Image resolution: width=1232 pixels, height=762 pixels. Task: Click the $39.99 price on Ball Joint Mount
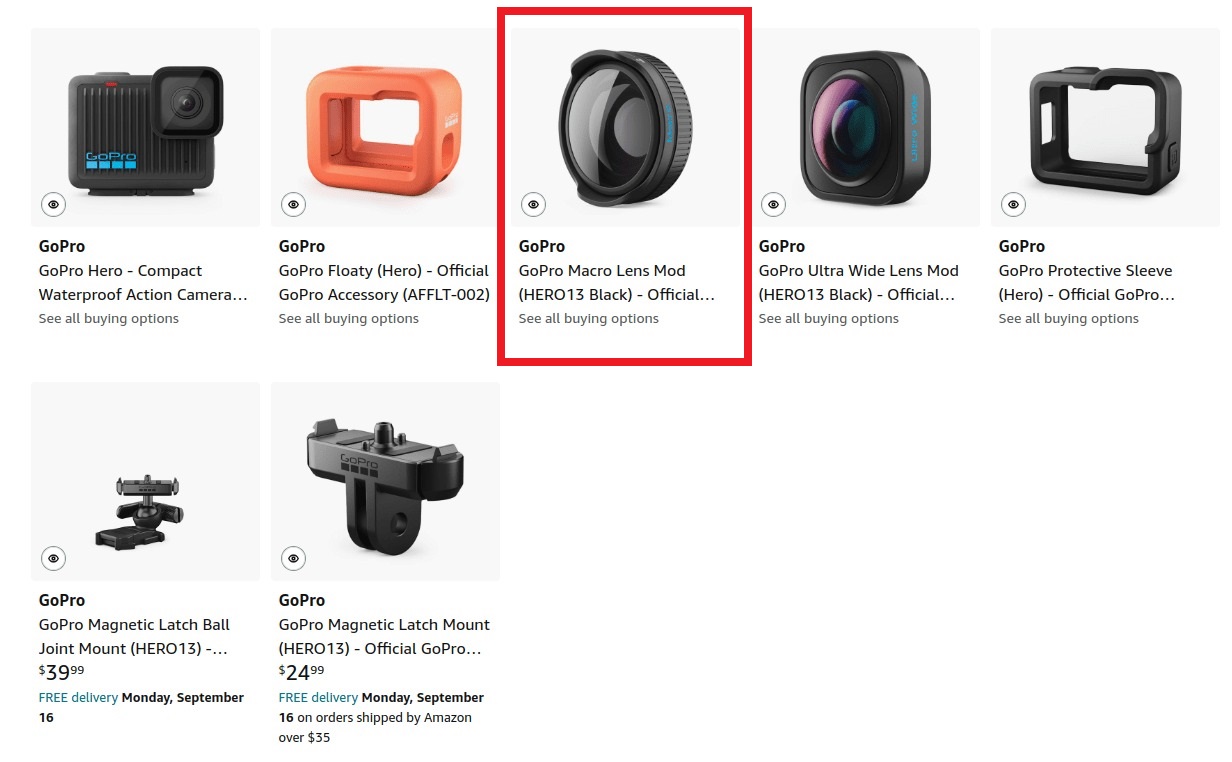point(61,672)
